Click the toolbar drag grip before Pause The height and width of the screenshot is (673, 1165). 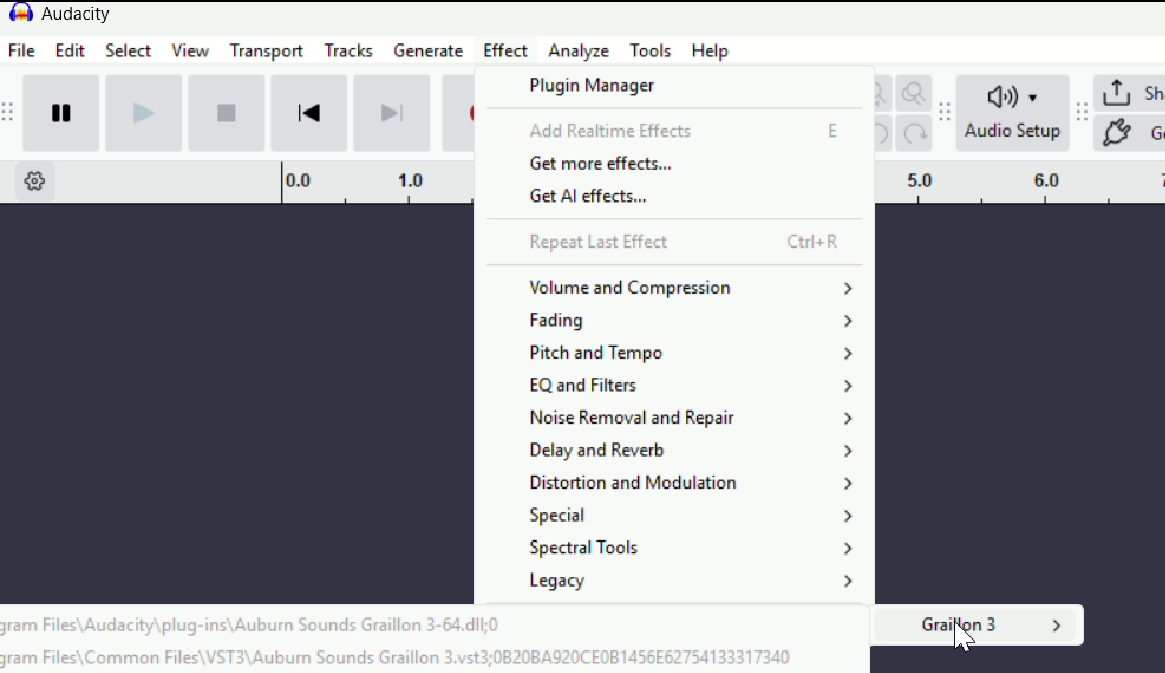[7, 112]
